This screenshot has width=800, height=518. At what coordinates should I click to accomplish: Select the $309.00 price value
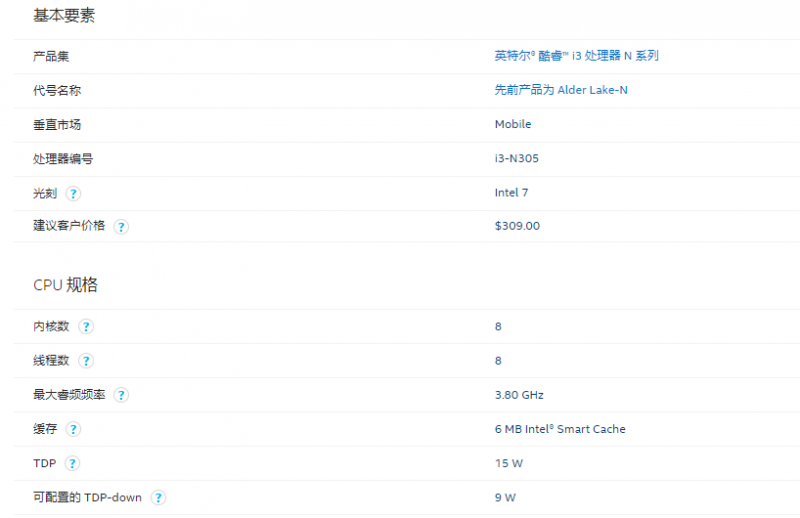tap(517, 226)
